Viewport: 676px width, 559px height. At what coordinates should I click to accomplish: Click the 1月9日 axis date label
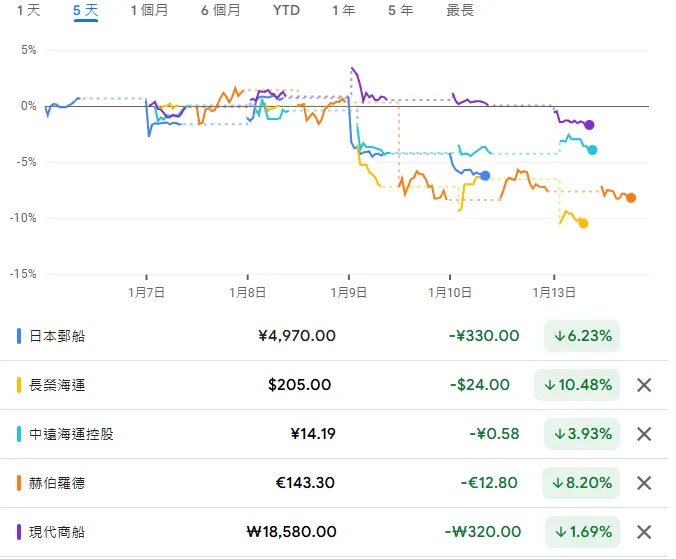[349, 293]
